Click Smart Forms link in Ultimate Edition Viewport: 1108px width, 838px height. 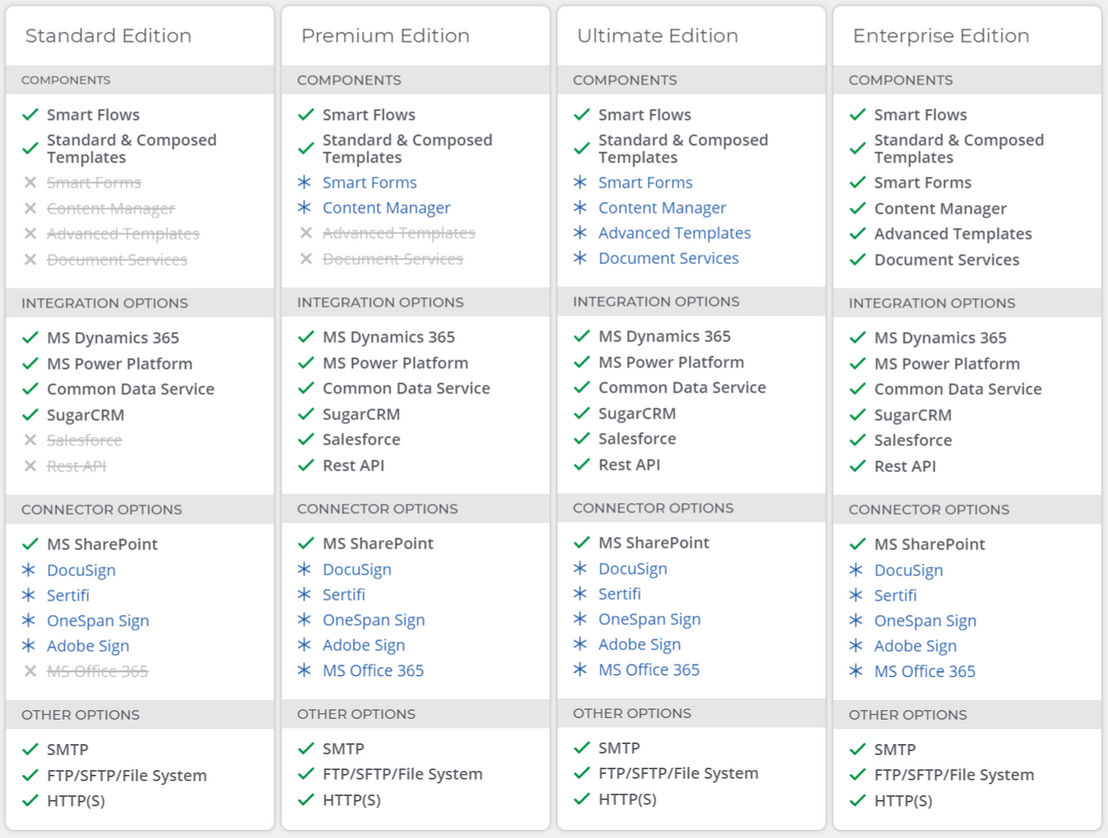pyautogui.click(x=645, y=182)
